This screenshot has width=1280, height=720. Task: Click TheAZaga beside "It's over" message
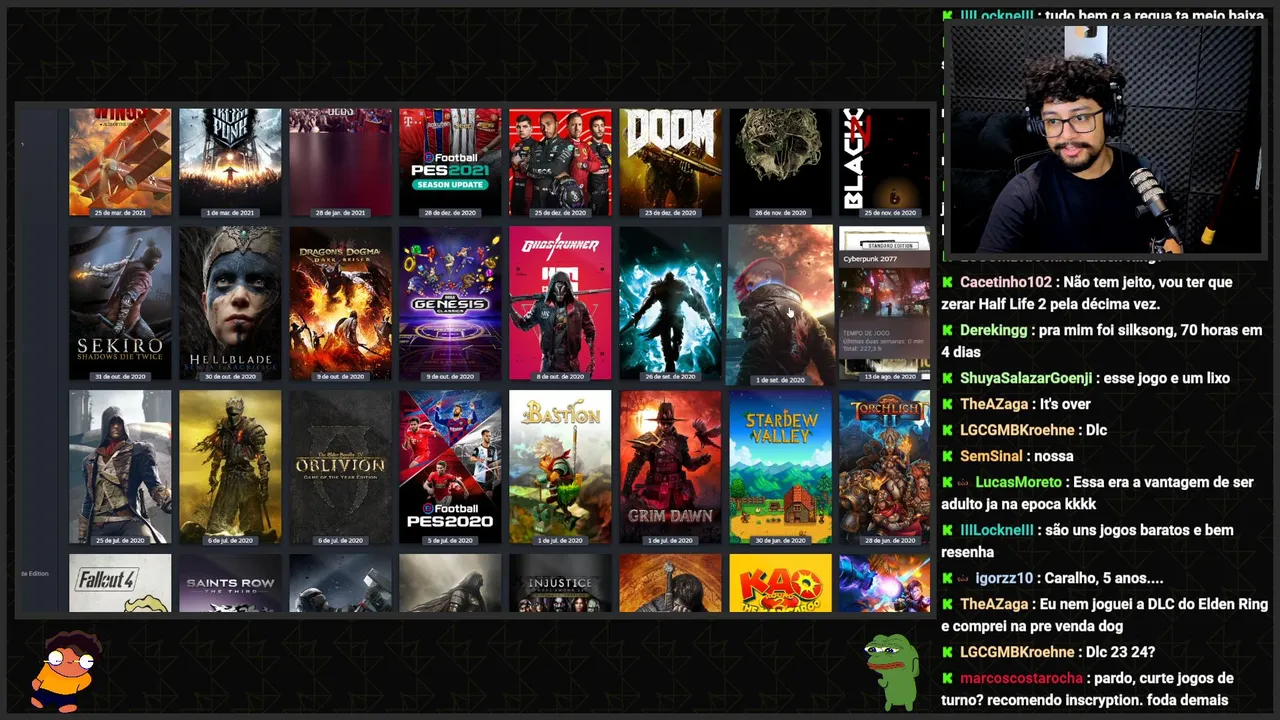[x=994, y=404]
